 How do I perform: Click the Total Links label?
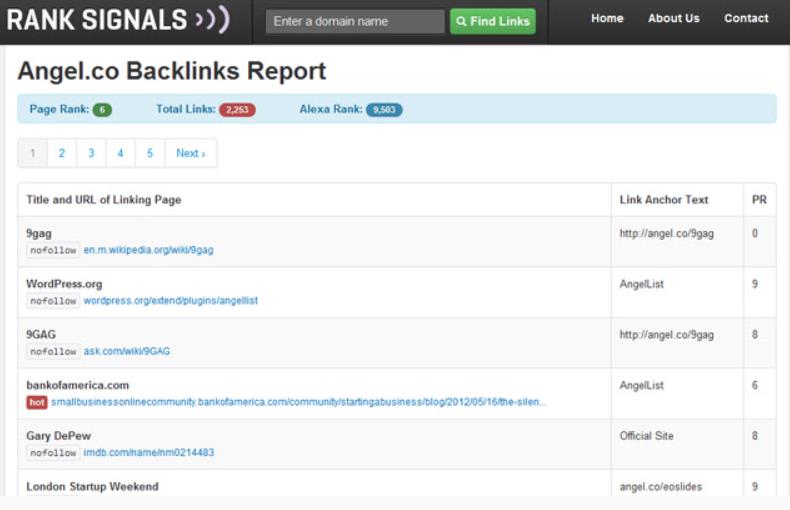185,109
